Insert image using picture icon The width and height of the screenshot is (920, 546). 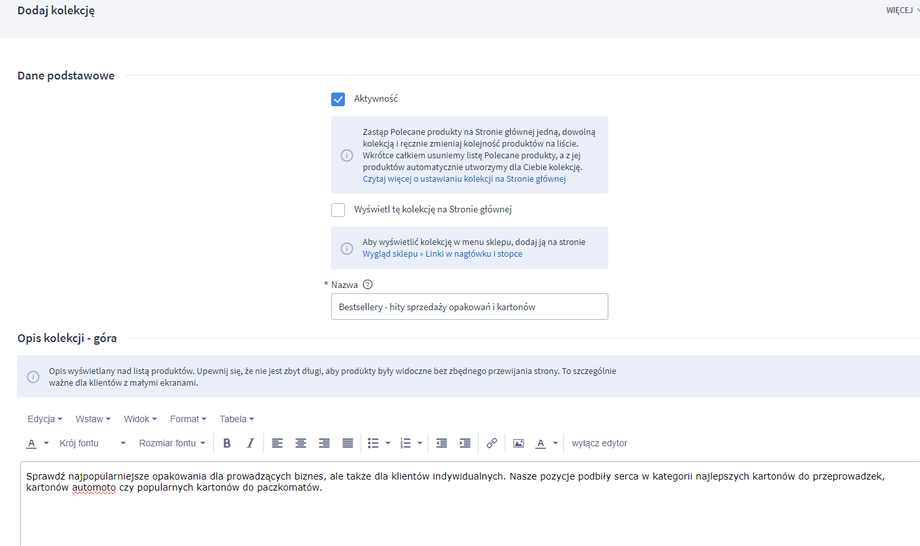[x=519, y=443]
